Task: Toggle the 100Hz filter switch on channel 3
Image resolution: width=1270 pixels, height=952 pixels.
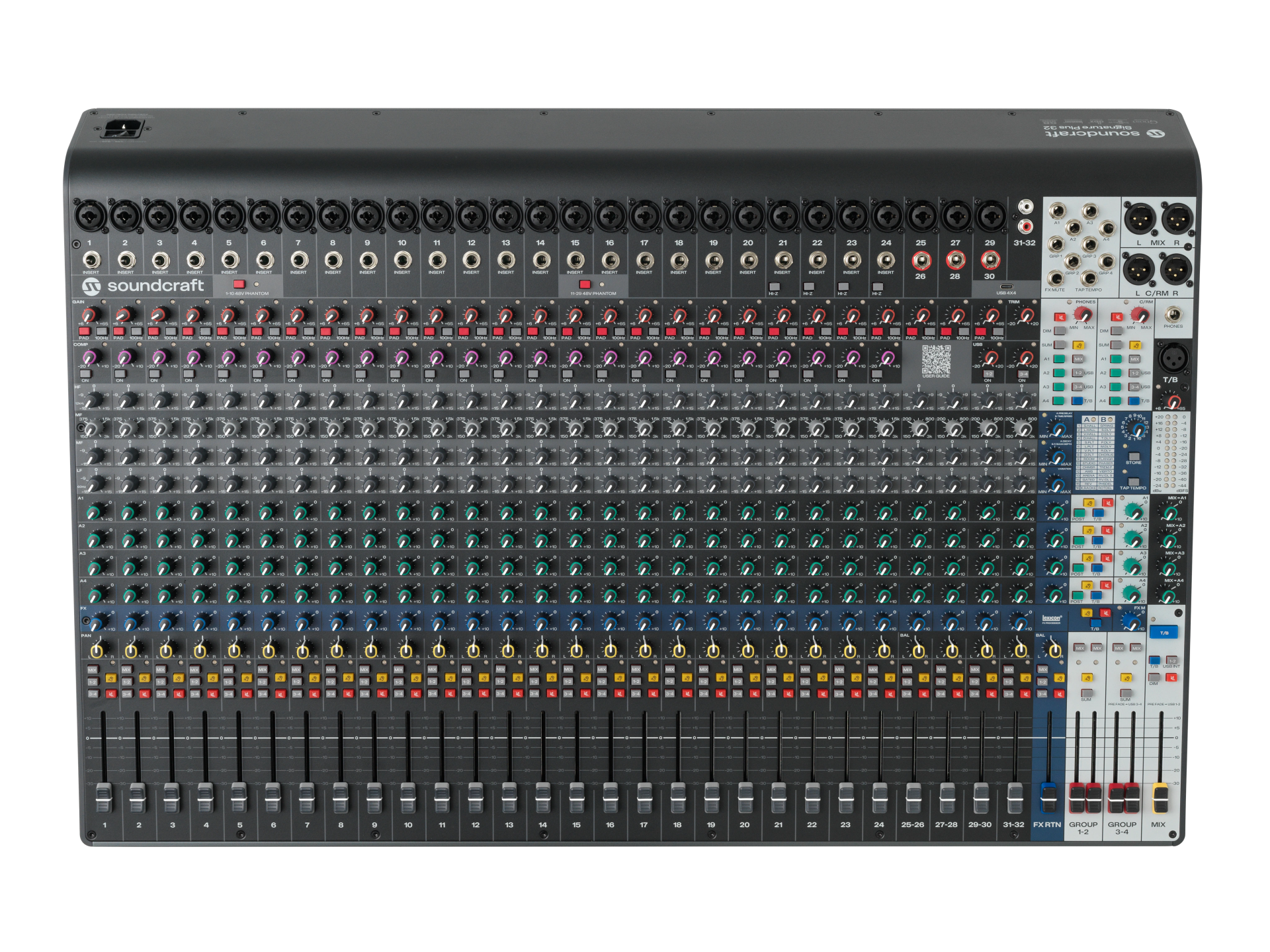Action: [x=171, y=331]
